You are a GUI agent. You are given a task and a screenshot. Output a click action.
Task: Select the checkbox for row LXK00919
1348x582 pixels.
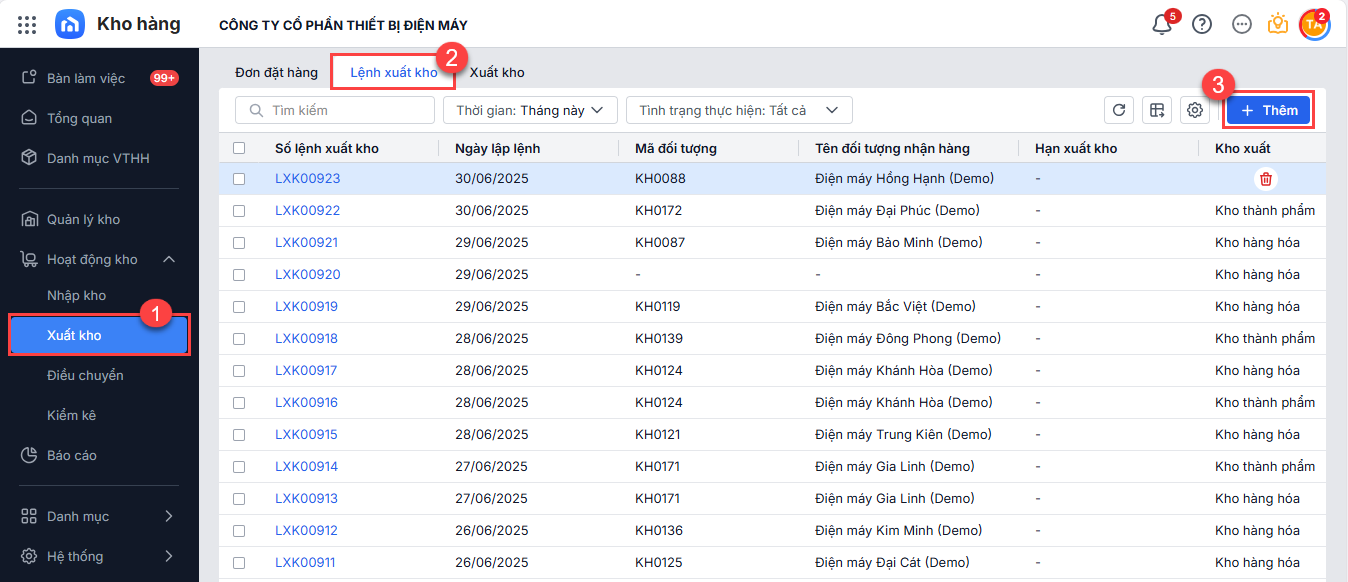click(239, 307)
